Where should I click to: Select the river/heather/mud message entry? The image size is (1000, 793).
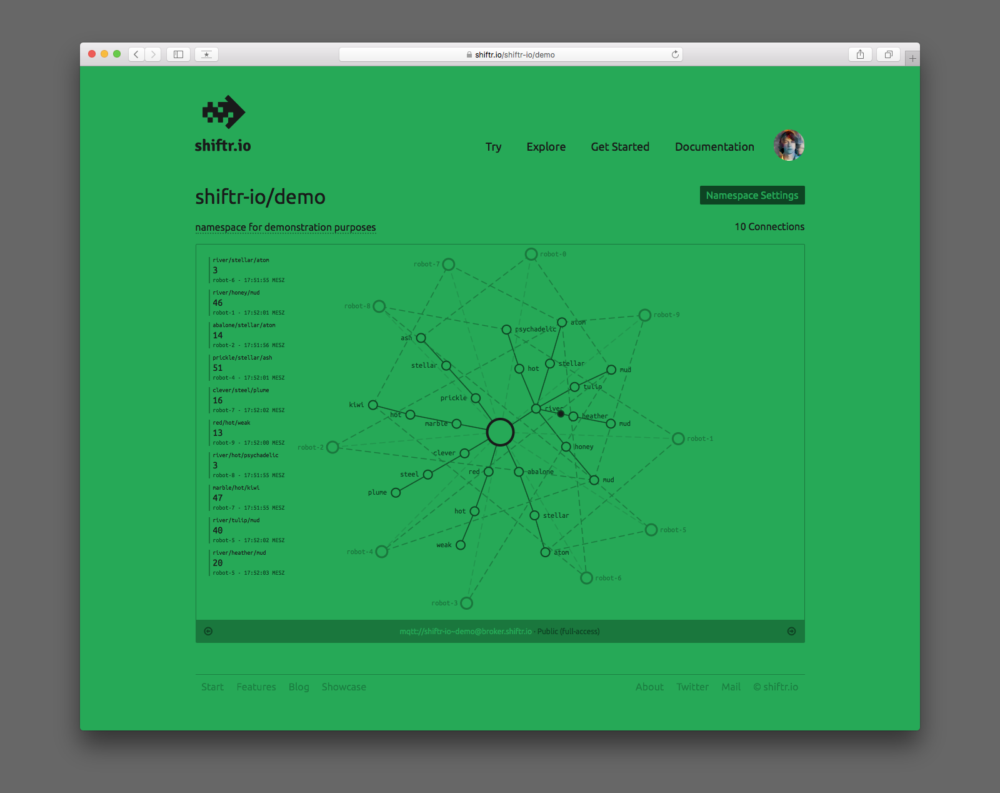[x=248, y=563]
